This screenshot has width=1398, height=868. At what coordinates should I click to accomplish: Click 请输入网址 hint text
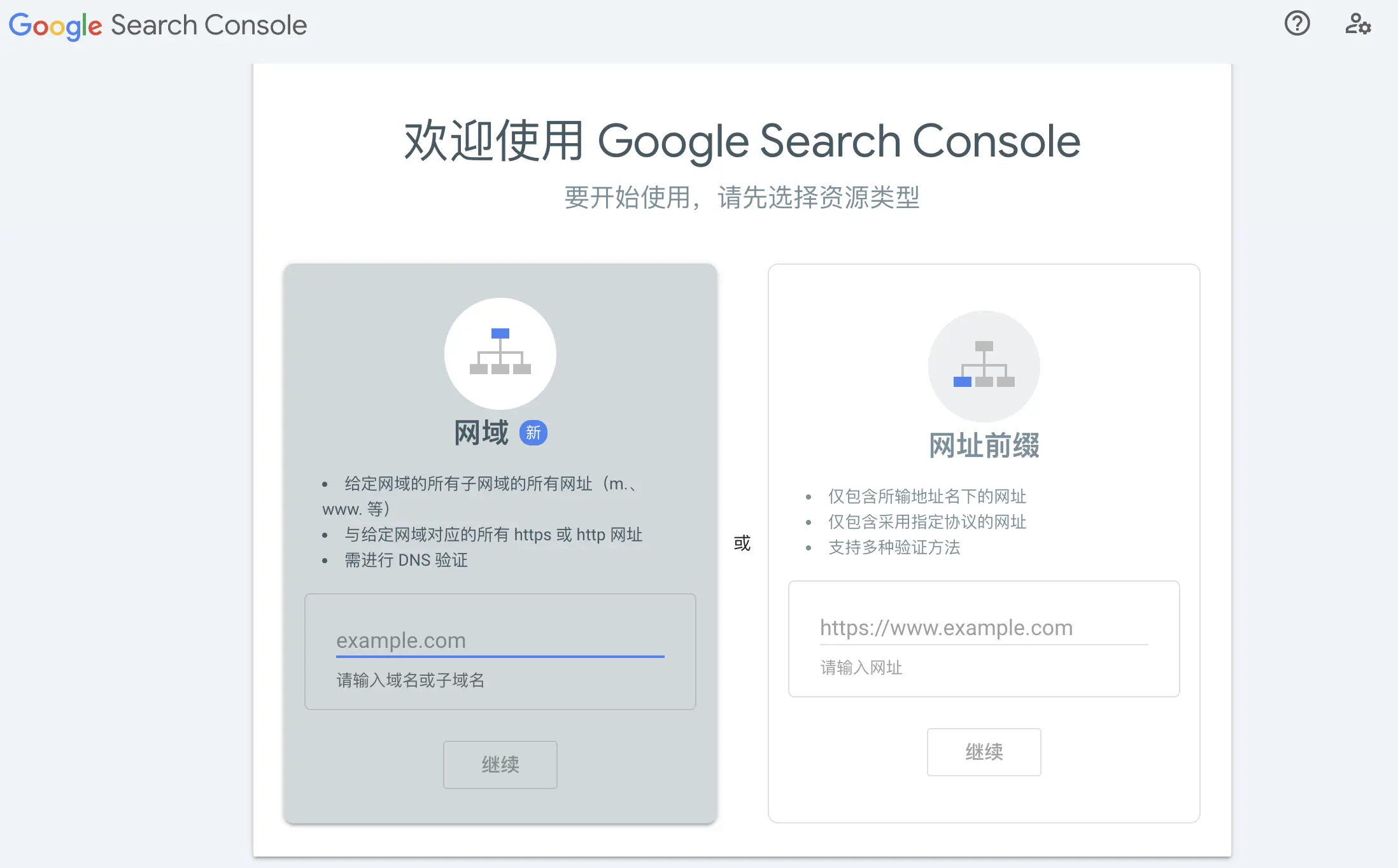[x=861, y=668]
